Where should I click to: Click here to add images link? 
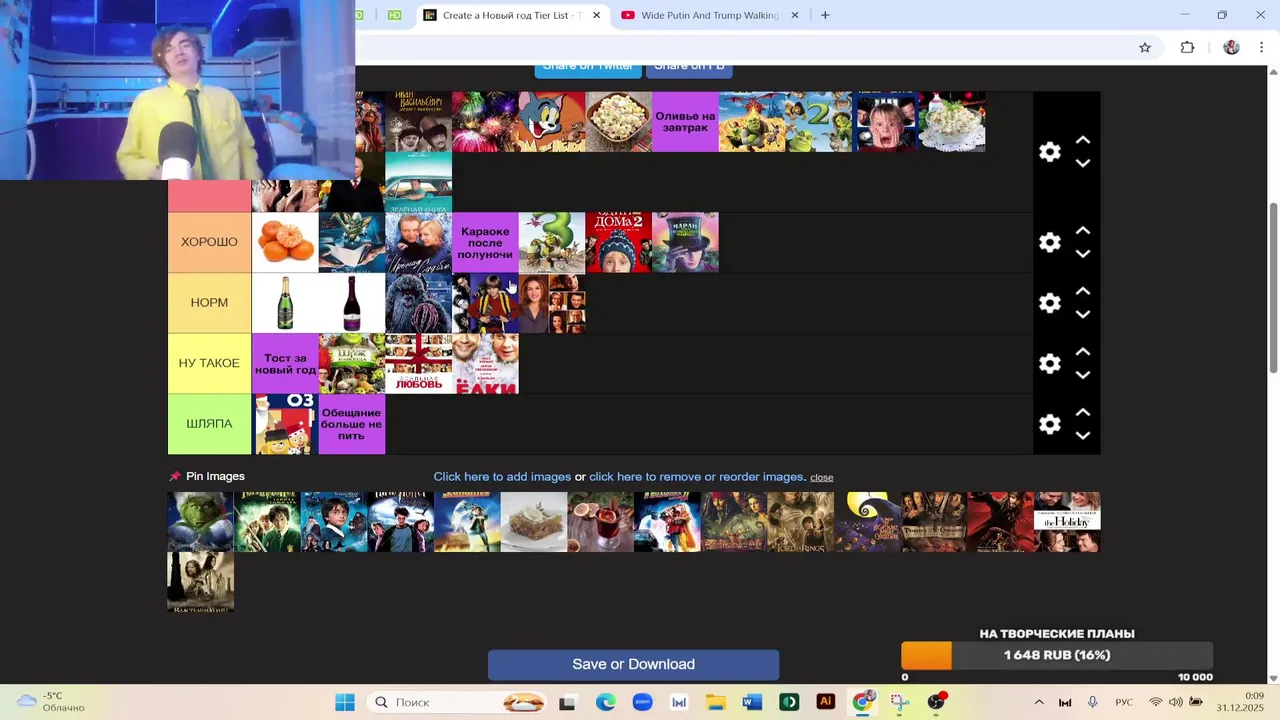[x=502, y=477]
